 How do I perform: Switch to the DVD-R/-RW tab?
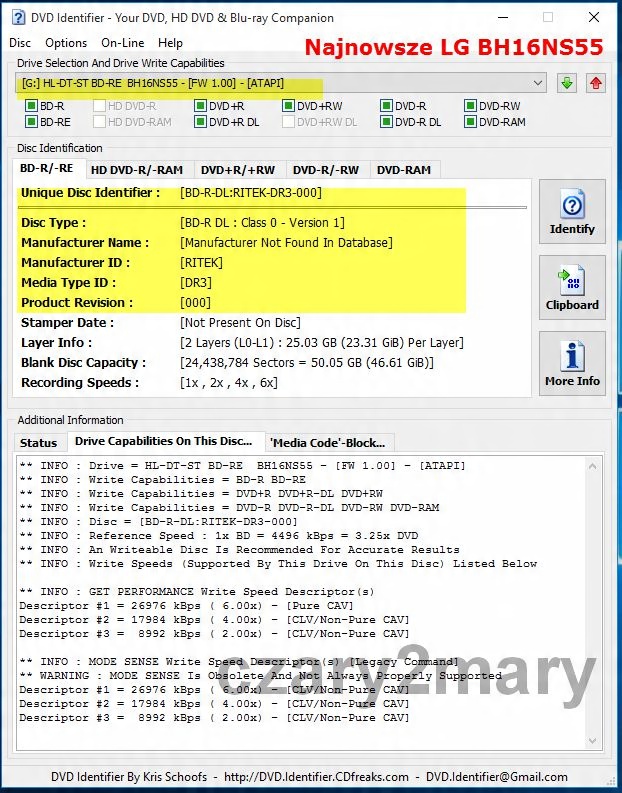click(x=326, y=170)
